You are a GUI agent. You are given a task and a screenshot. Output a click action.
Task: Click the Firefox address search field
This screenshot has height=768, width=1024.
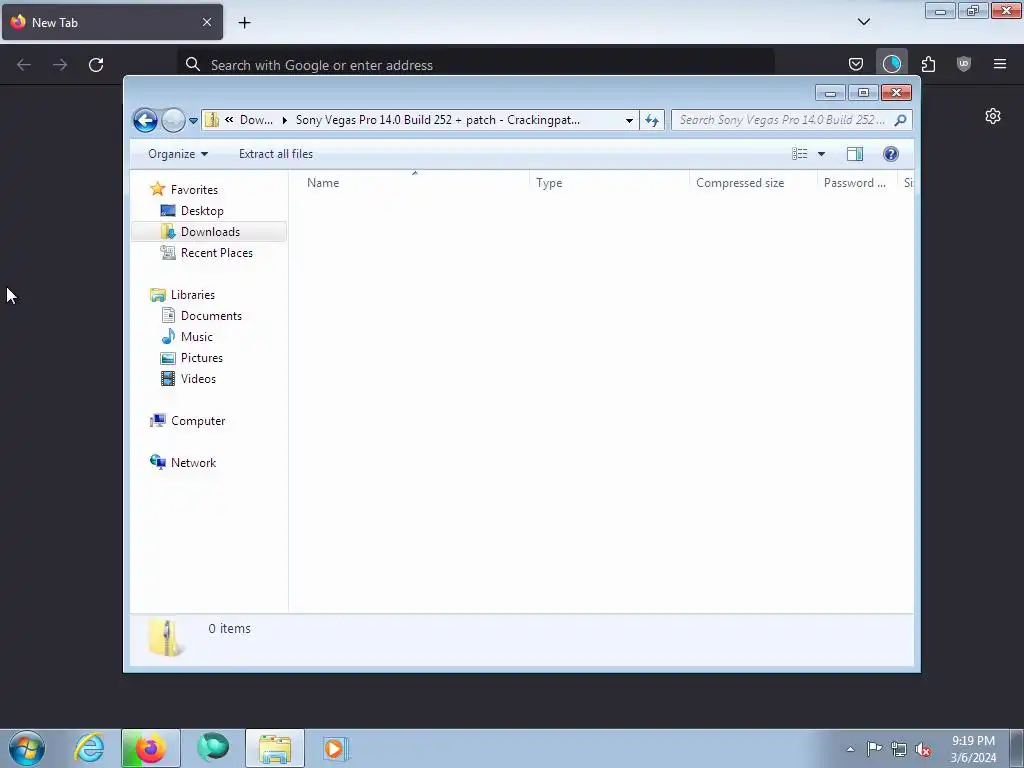[476, 65]
